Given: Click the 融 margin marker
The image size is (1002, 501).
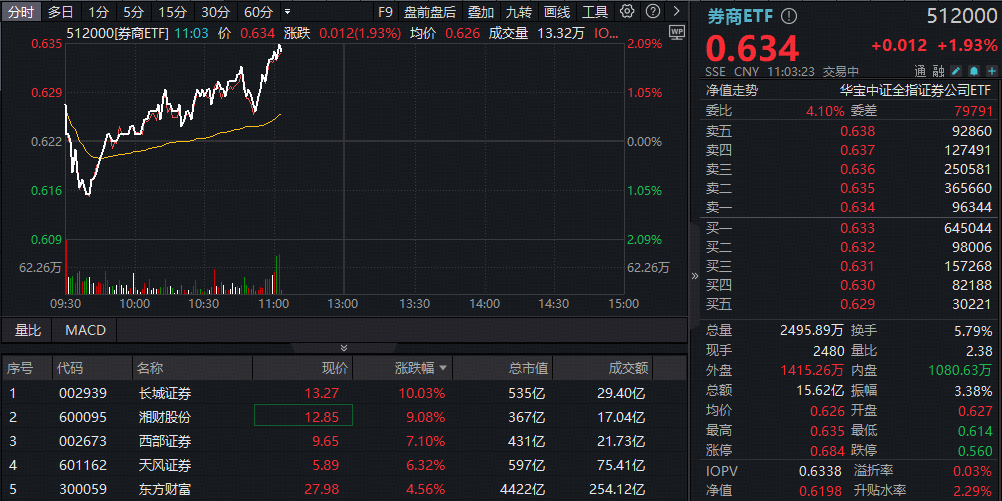Looking at the screenshot, I should coord(938,72).
